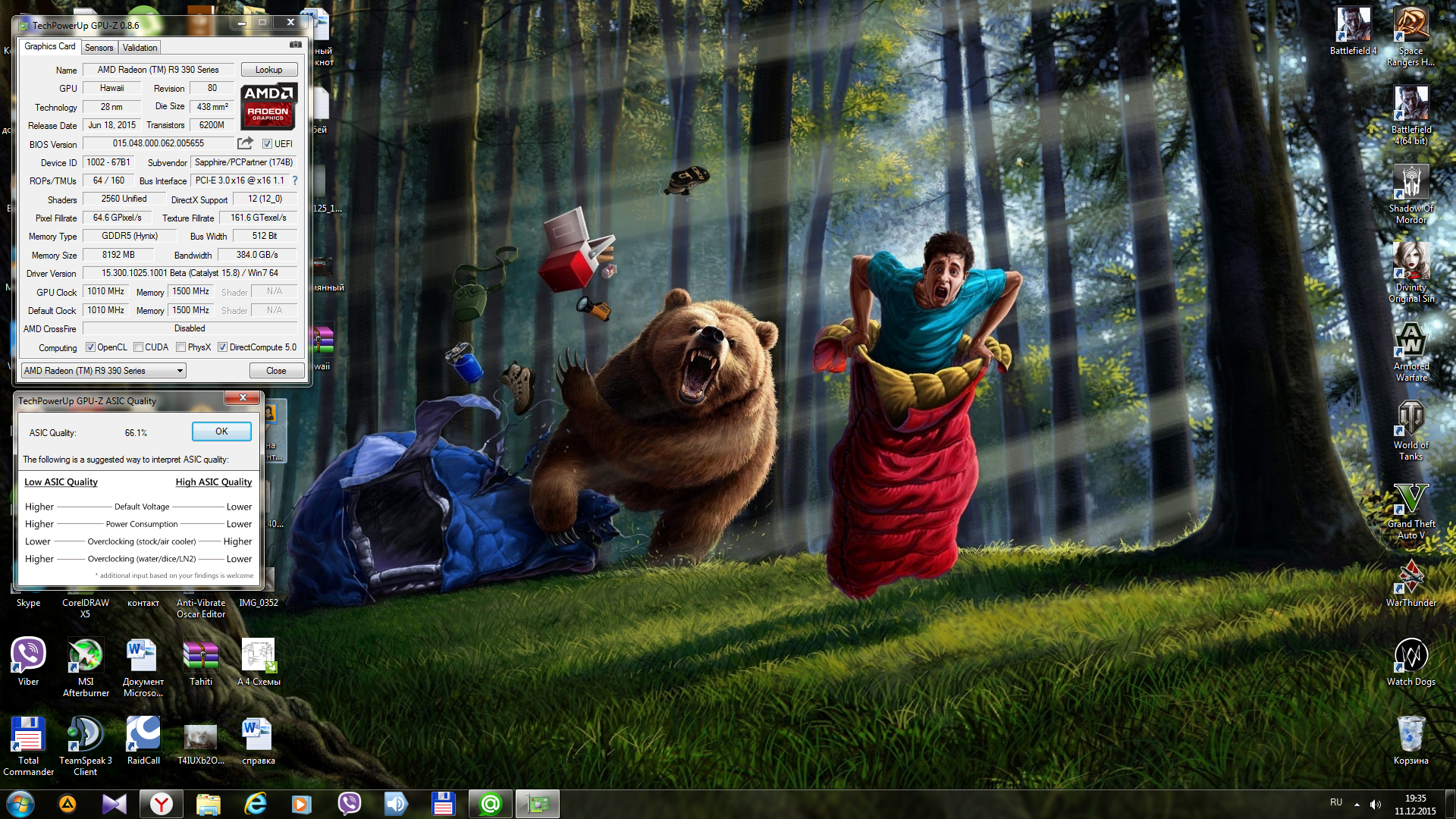Viewport: 1456px width, 819px height.
Task: Toggle the PhysX checkbox
Action: point(180,347)
